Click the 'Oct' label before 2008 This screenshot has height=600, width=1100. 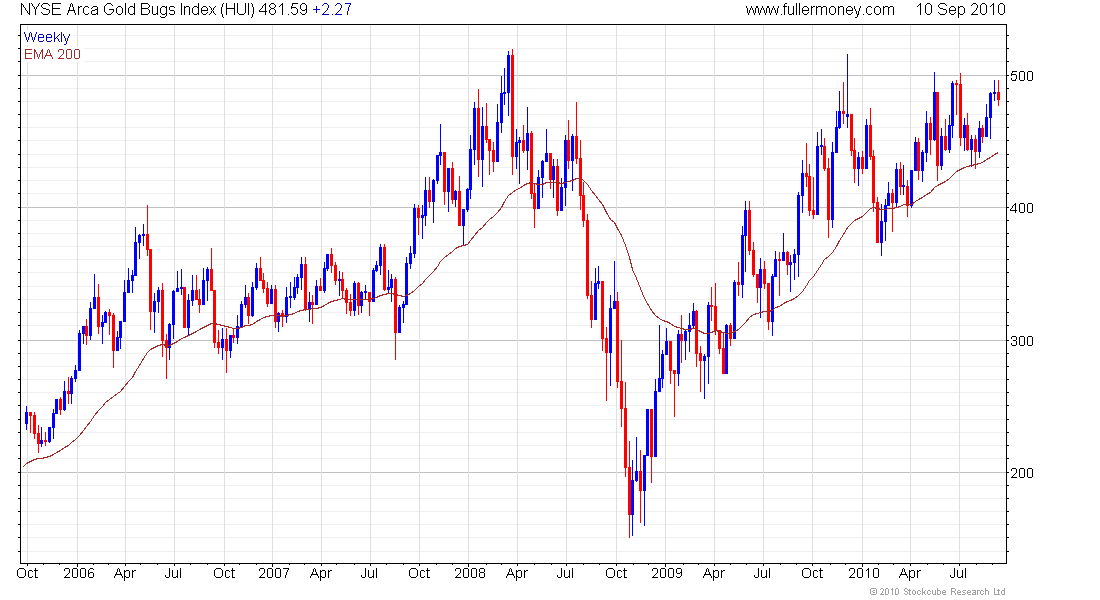coord(419,573)
